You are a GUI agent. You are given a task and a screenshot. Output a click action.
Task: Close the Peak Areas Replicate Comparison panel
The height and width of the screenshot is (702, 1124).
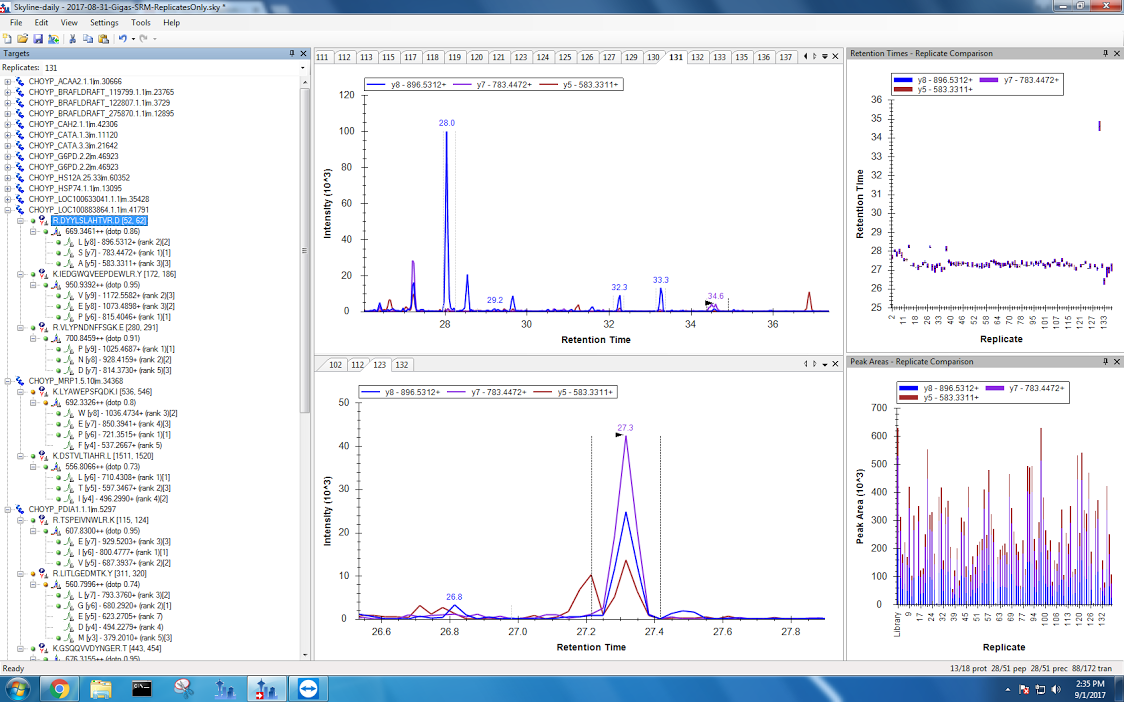(x=1116, y=361)
